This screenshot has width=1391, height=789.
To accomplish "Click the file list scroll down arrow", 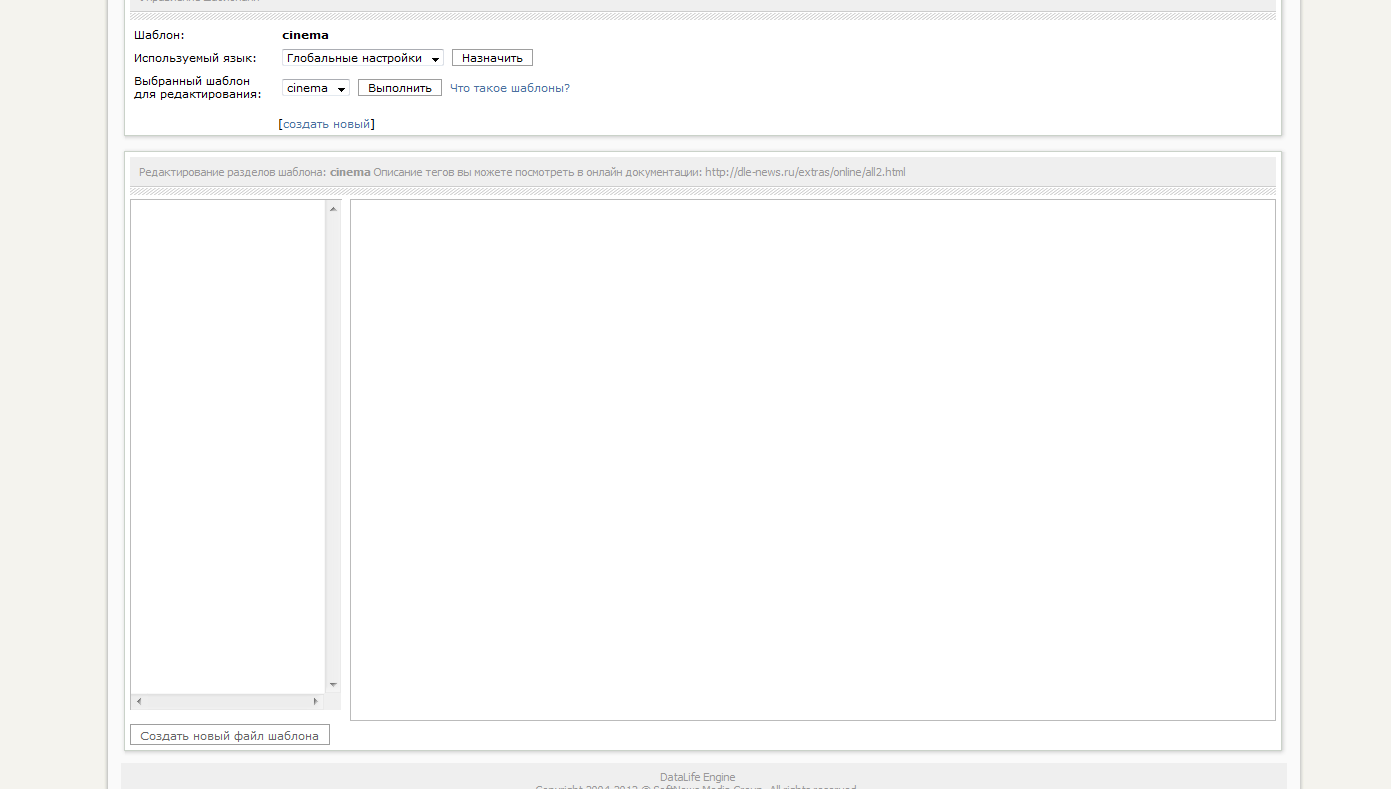I will (x=333, y=685).
